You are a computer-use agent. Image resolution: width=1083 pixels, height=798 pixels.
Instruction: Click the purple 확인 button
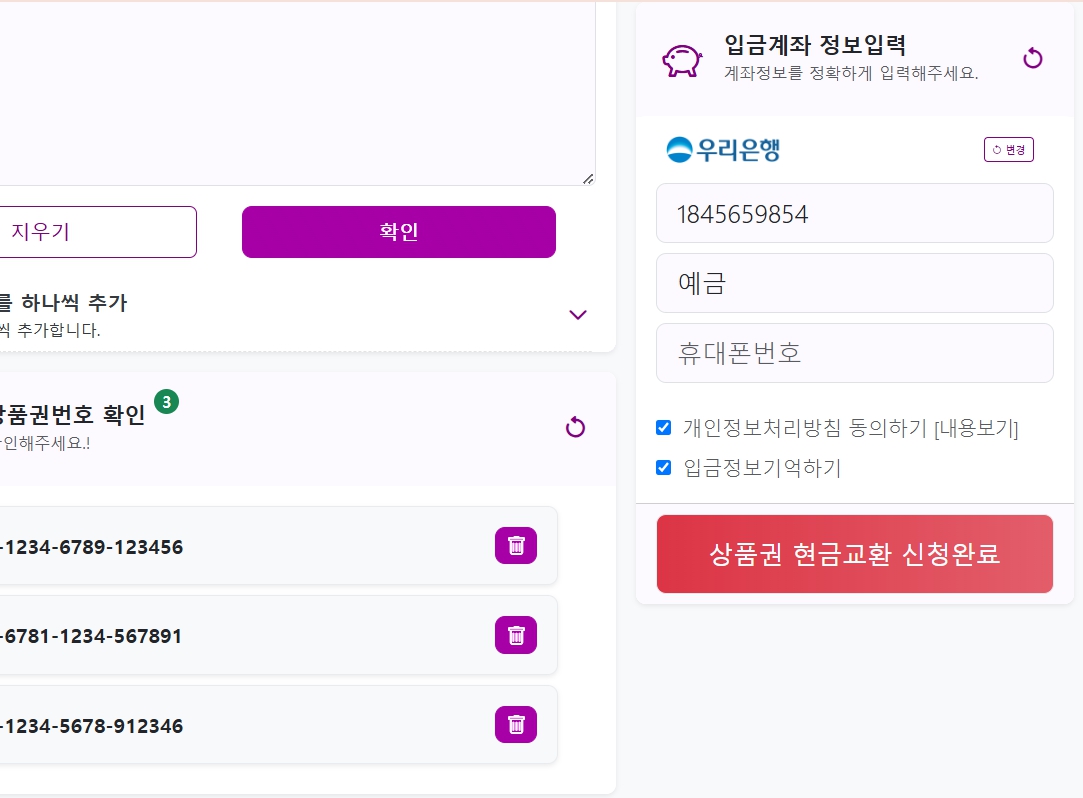(399, 231)
